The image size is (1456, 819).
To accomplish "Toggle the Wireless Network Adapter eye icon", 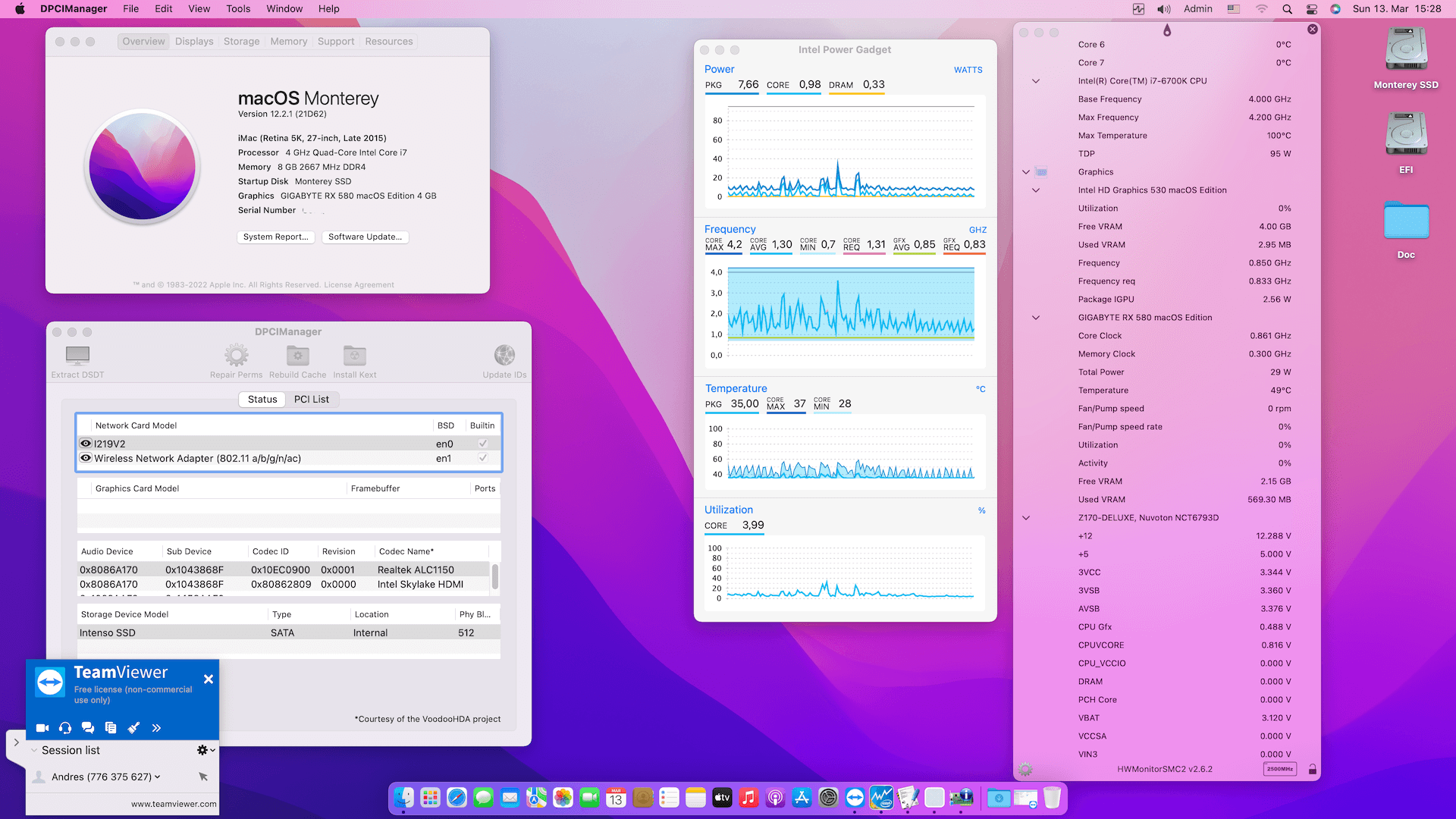I will (85, 458).
